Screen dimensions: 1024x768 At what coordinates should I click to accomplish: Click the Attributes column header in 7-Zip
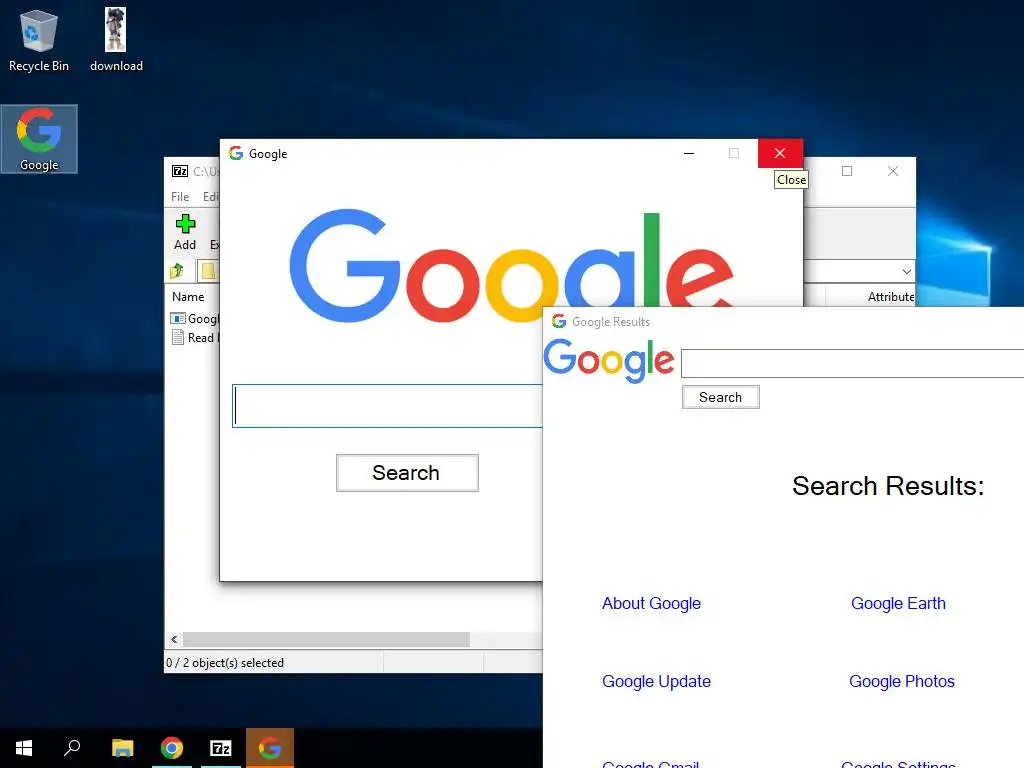click(x=891, y=296)
